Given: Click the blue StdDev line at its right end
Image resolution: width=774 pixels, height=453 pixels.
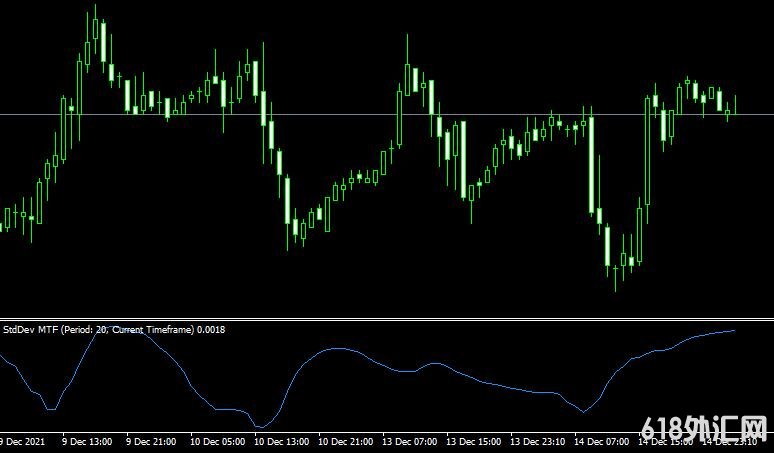Looking at the screenshot, I should point(734,330).
